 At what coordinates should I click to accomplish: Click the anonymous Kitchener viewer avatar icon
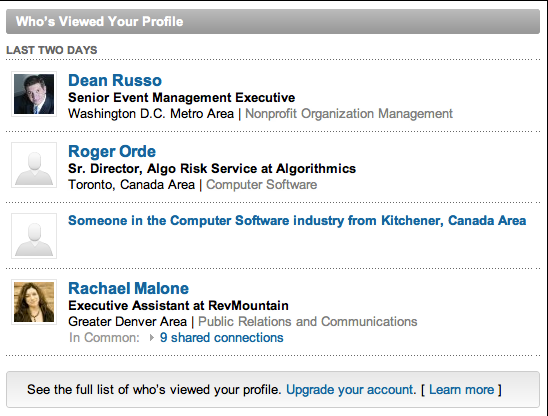(34, 236)
